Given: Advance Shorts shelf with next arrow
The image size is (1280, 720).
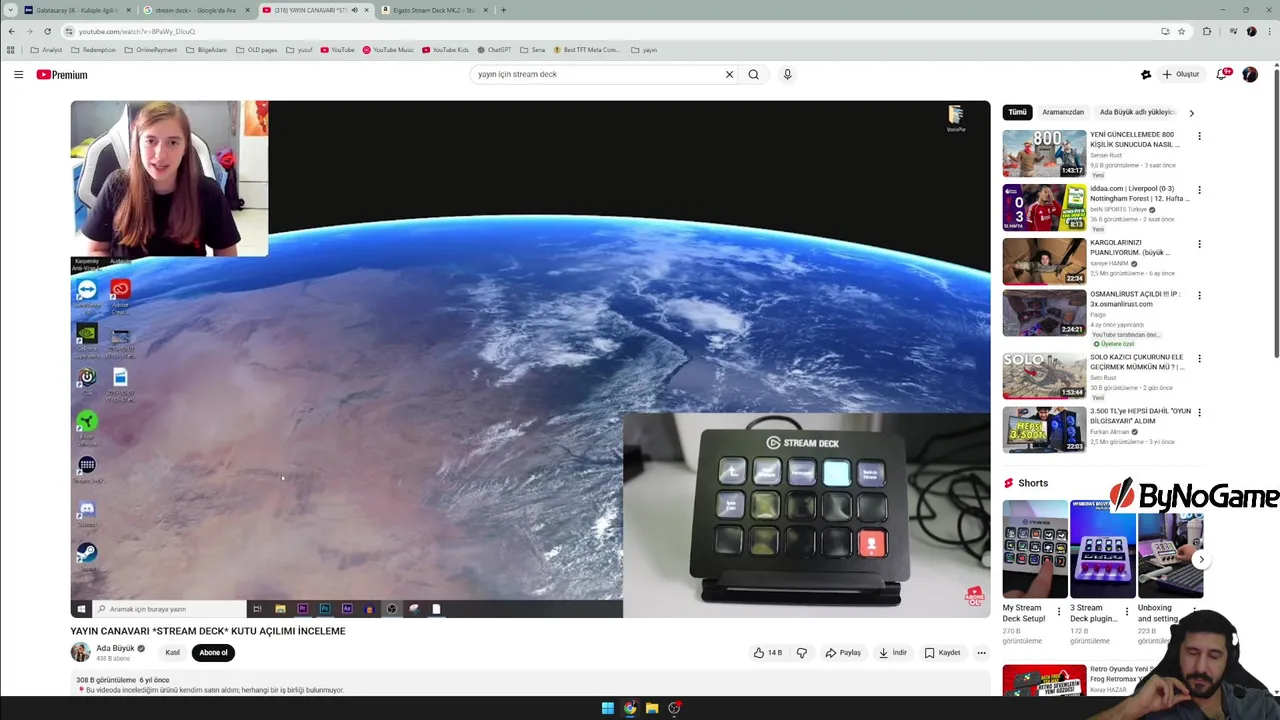Looking at the screenshot, I should tap(1201, 559).
